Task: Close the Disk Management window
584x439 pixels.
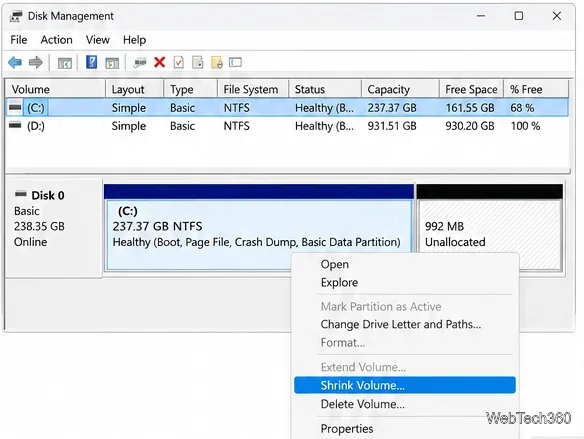Action: [556, 16]
